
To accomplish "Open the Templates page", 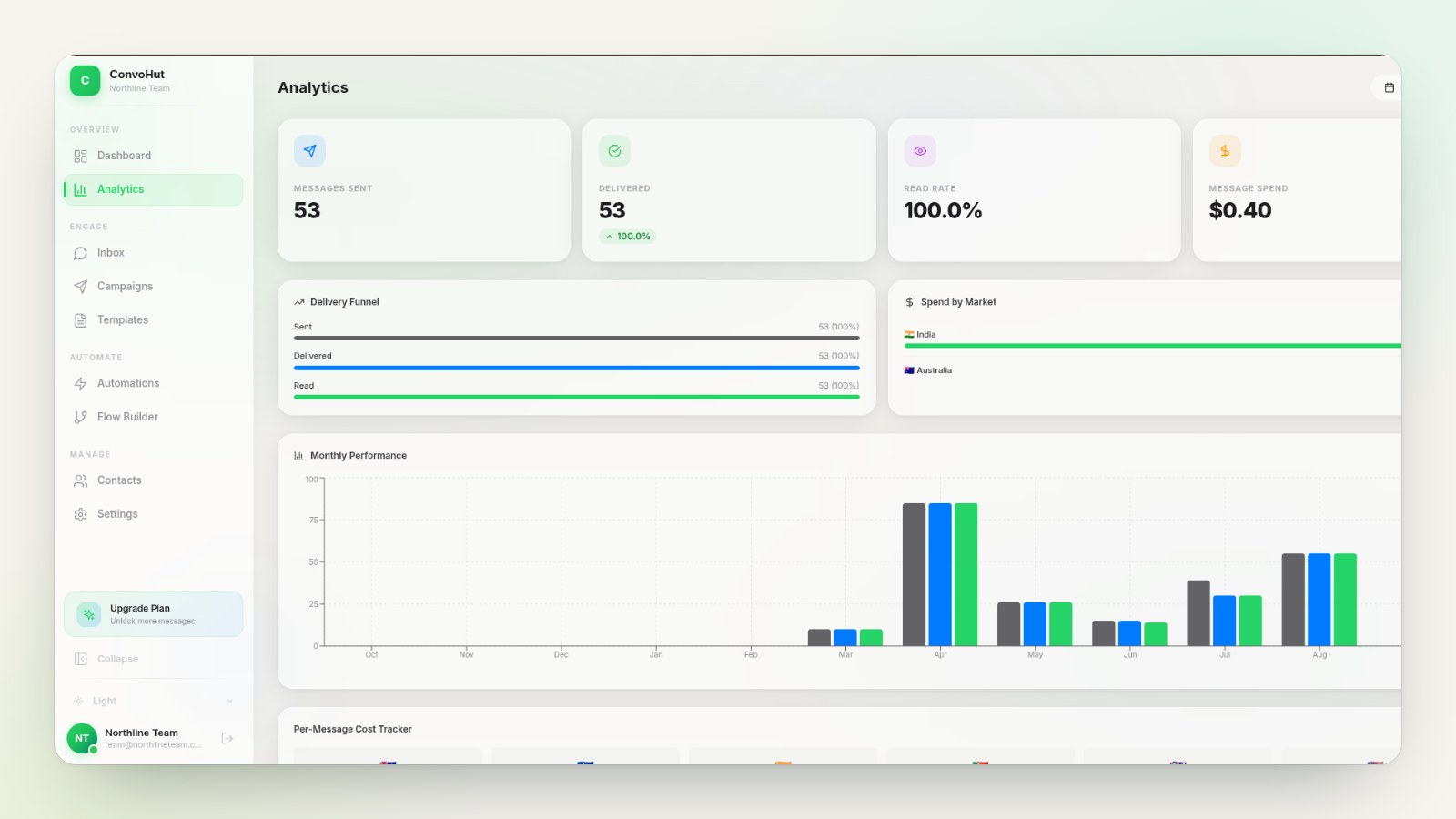I will point(153,320).
